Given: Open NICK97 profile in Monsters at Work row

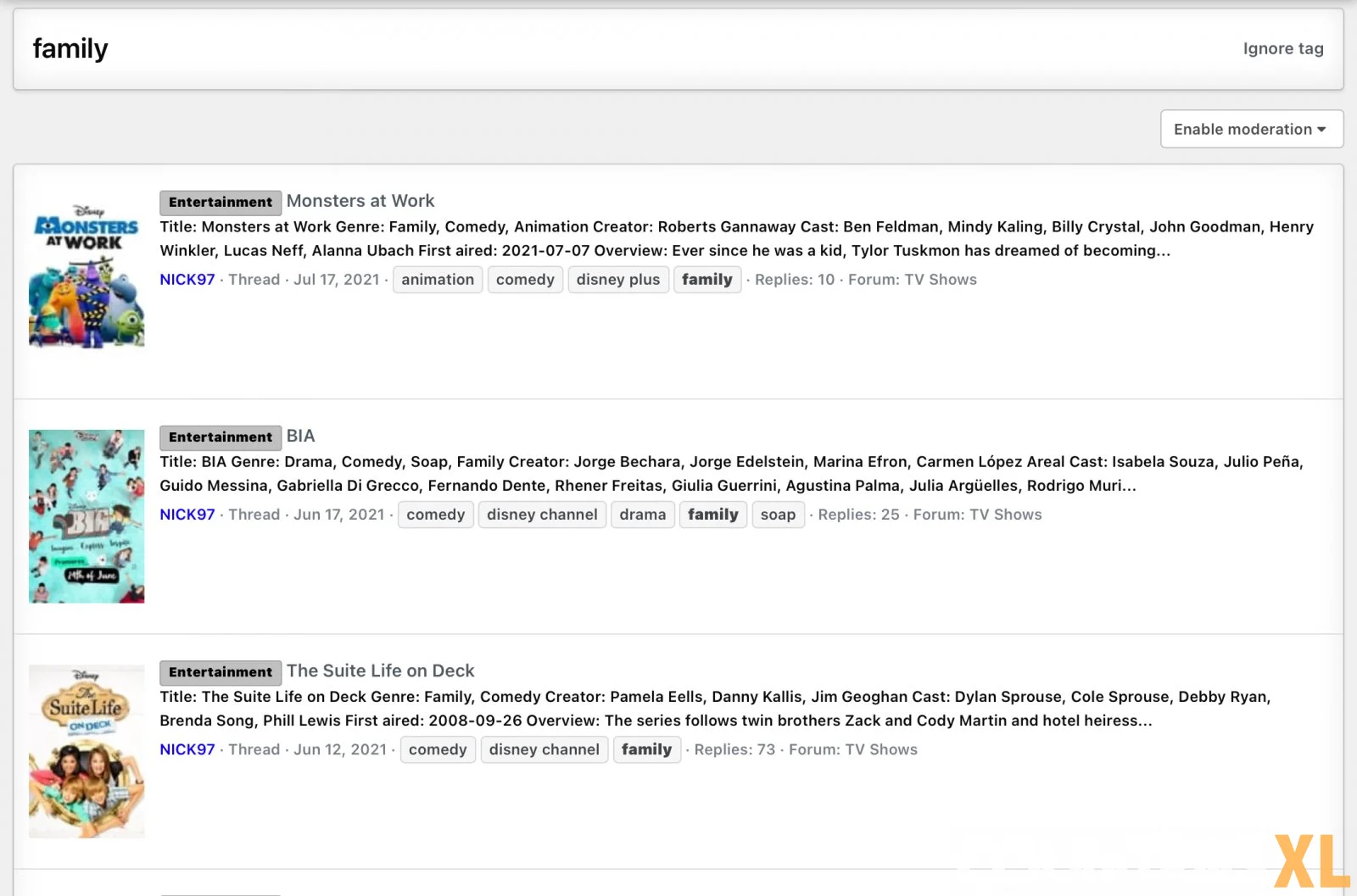Looking at the screenshot, I should [x=187, y=280].
